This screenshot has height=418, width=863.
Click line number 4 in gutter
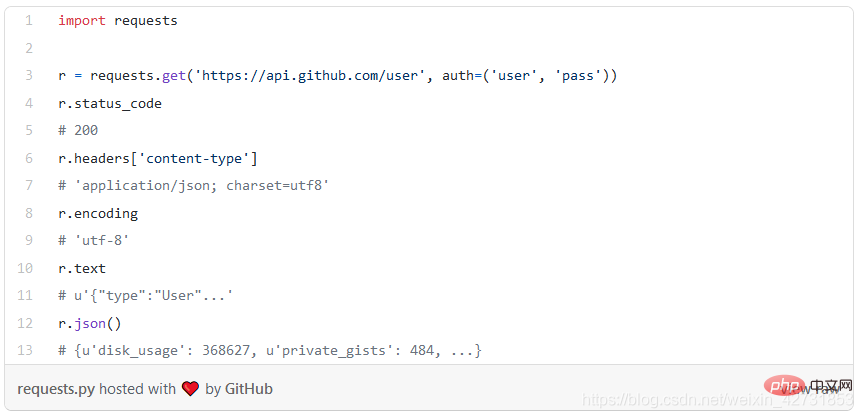[x=28, y=103]
